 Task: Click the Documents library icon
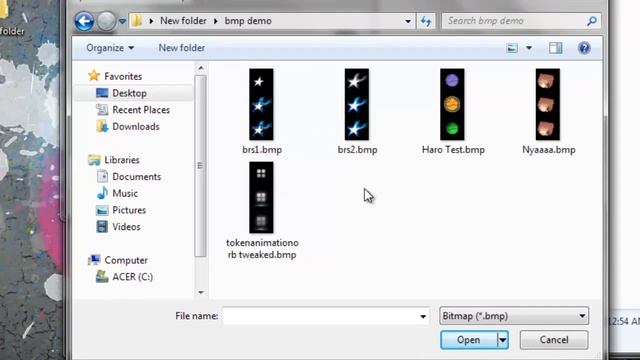(x=102, y=176)
